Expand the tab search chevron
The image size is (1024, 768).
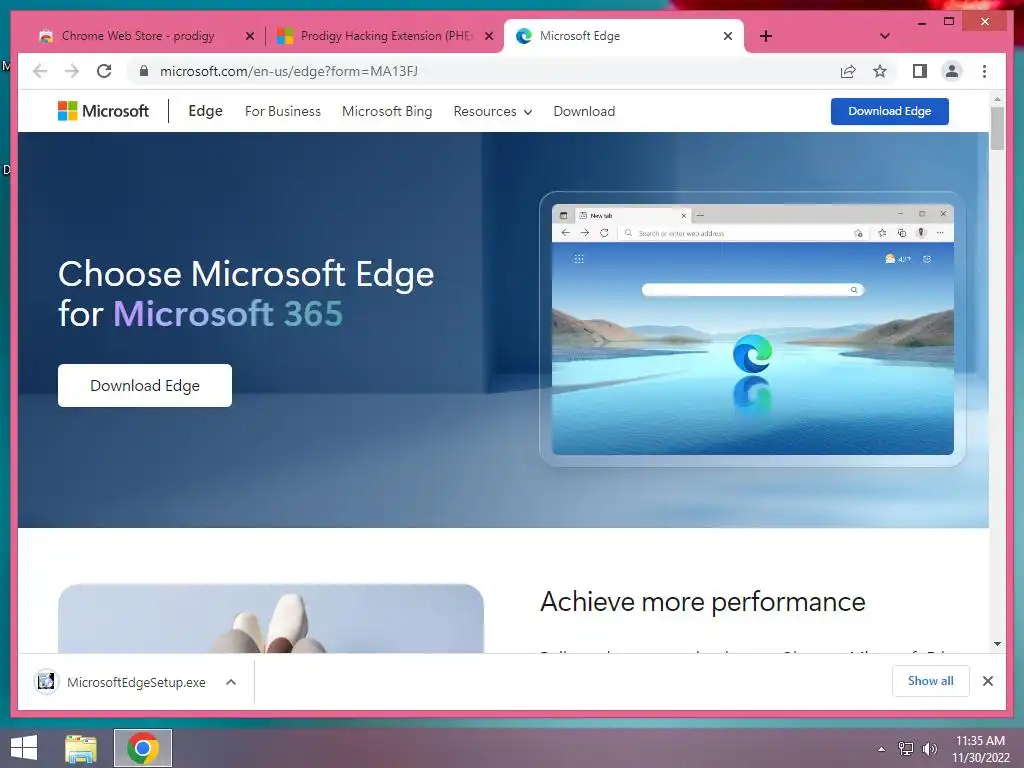(884, 36)
